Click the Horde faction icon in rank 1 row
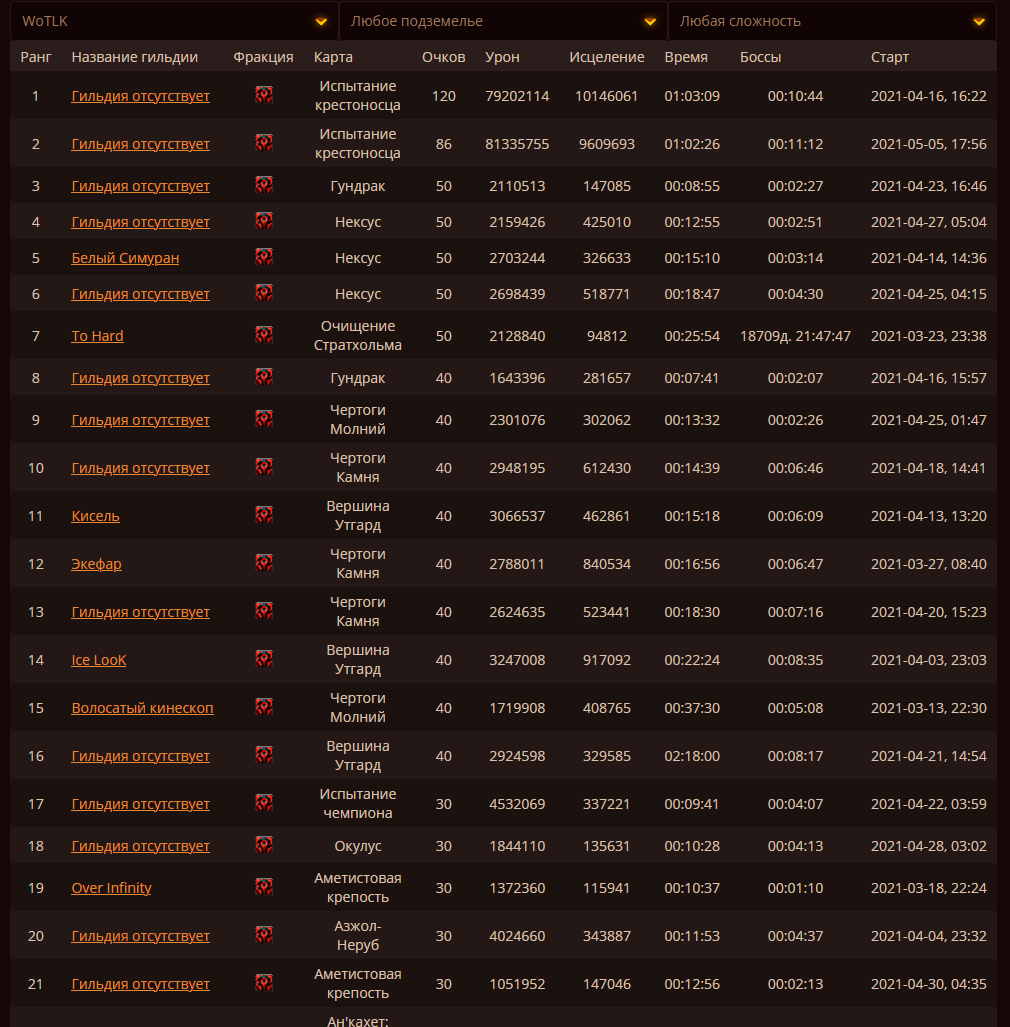 click(x=264, y=95)
